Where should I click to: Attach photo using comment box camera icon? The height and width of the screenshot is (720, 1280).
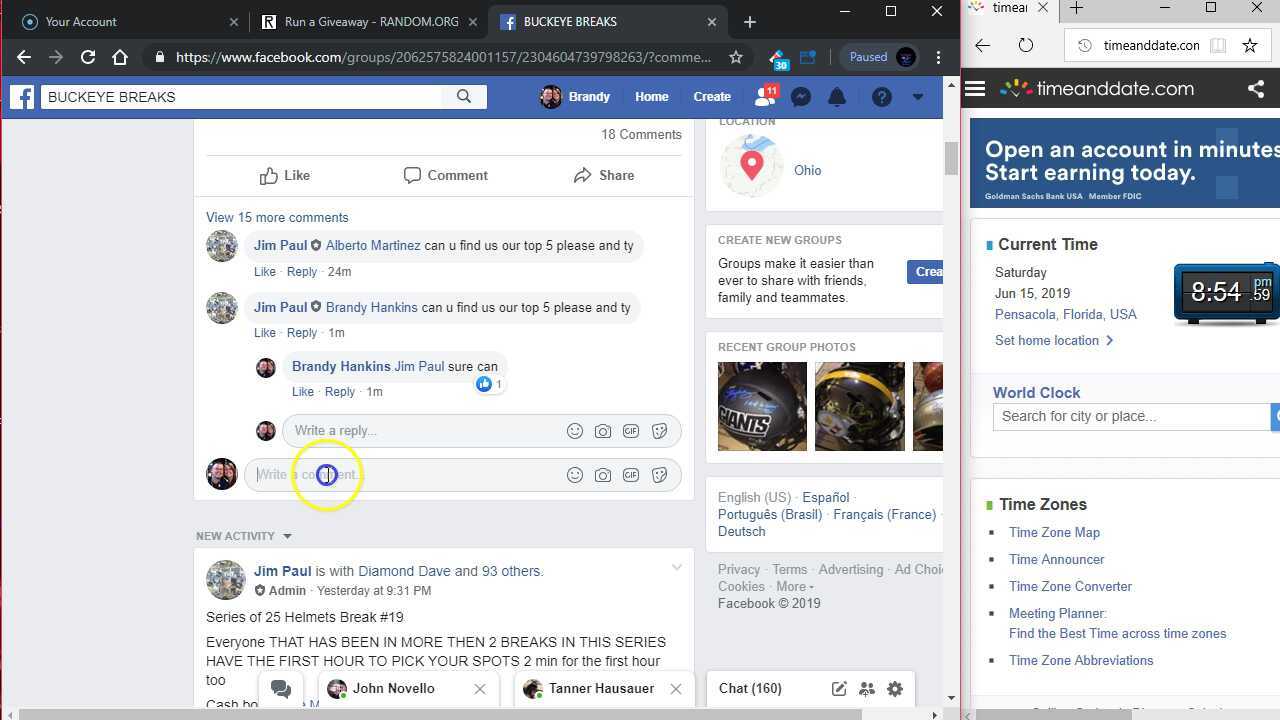(x=602, y=475)
